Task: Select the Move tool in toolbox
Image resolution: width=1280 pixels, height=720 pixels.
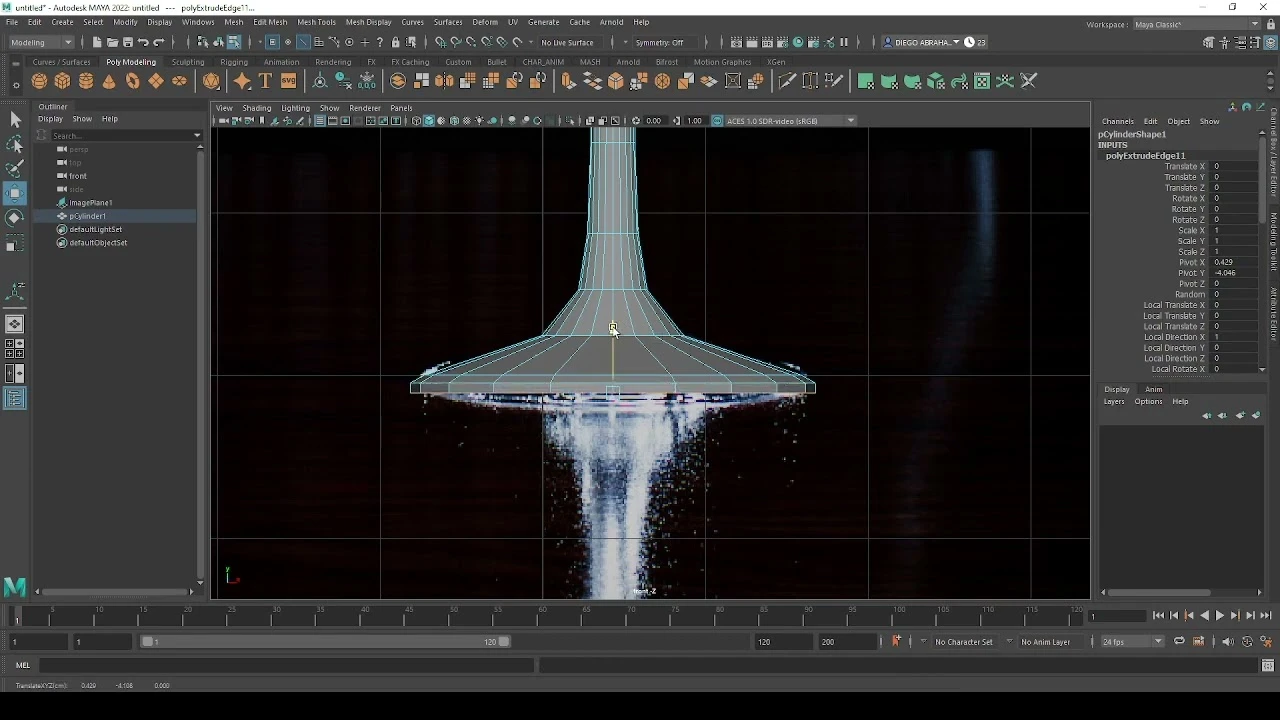Action: [x=15, y=192]
